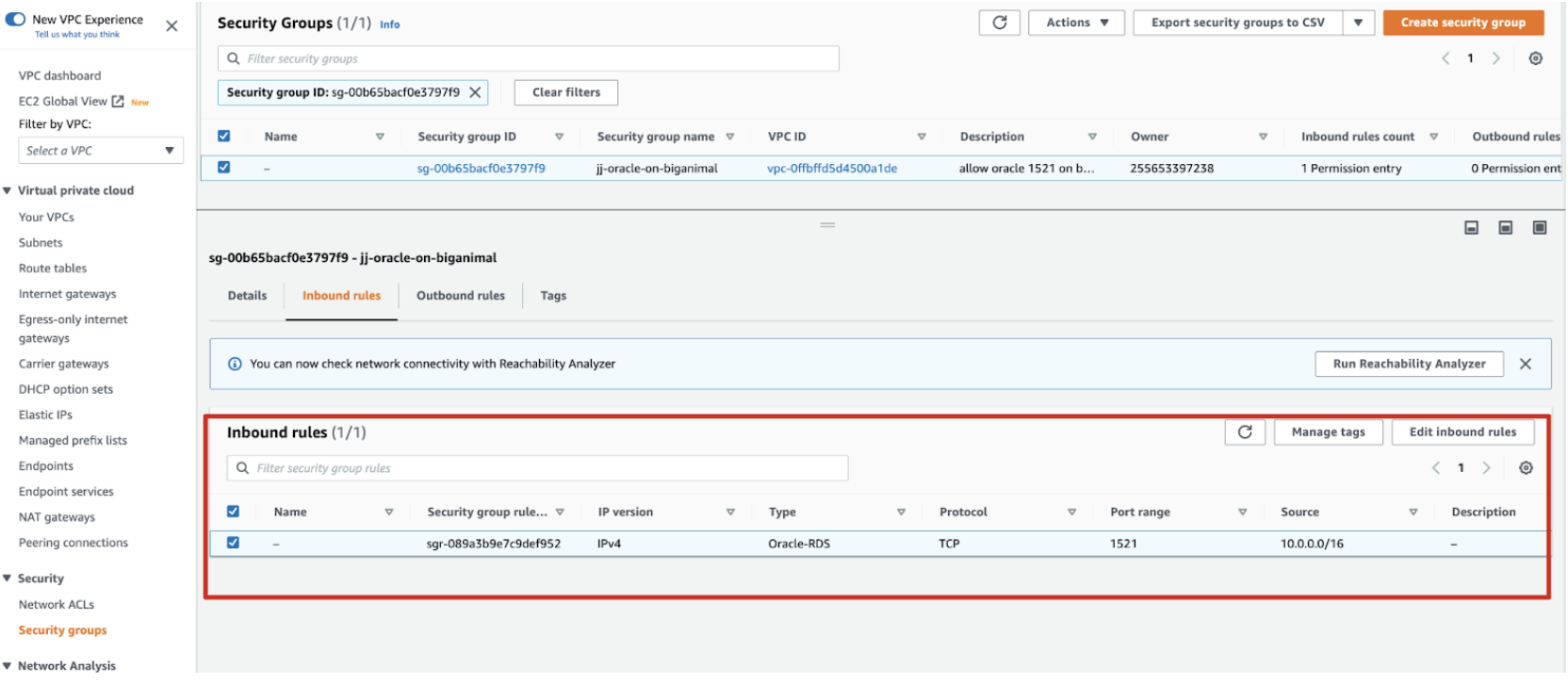This screenshot has height=684, width=1568.
Task: Sort security groups by VPC ID
Action: pos(921,137)
